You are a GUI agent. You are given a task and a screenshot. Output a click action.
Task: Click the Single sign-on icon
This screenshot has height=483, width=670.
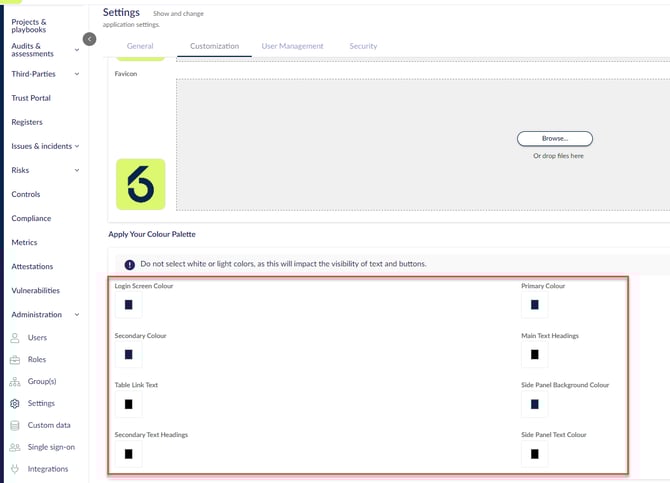pyautogui.click(x=15, y=447)
